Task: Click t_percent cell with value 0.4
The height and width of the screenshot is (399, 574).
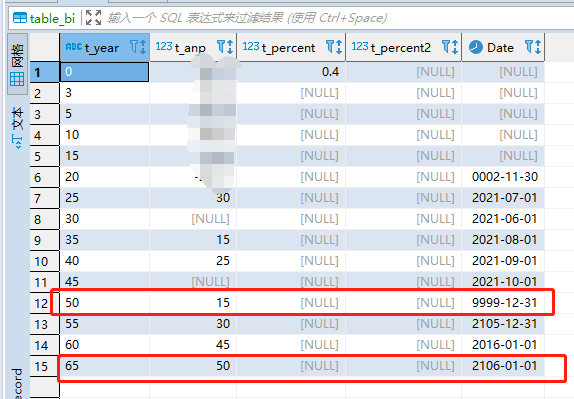Action: tap(291, 72)
